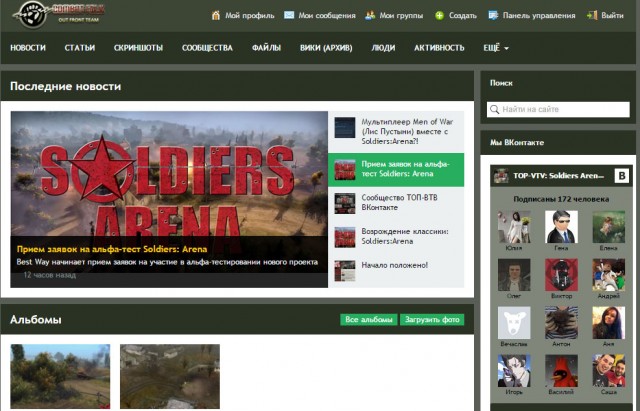The width and height of the screenshot is (640, 411).
Task: Click the Все альбомы button
Action: click(x=369, y=320)
